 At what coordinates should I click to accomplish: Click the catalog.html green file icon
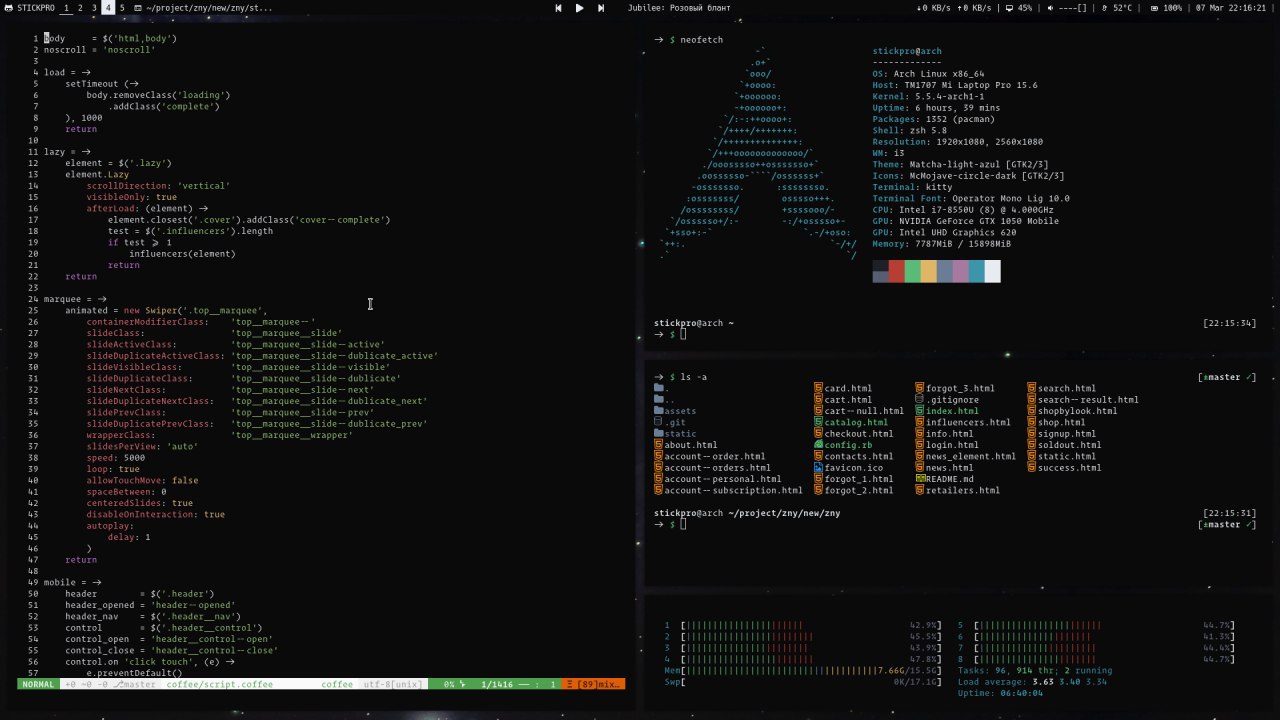pos(818,422)
